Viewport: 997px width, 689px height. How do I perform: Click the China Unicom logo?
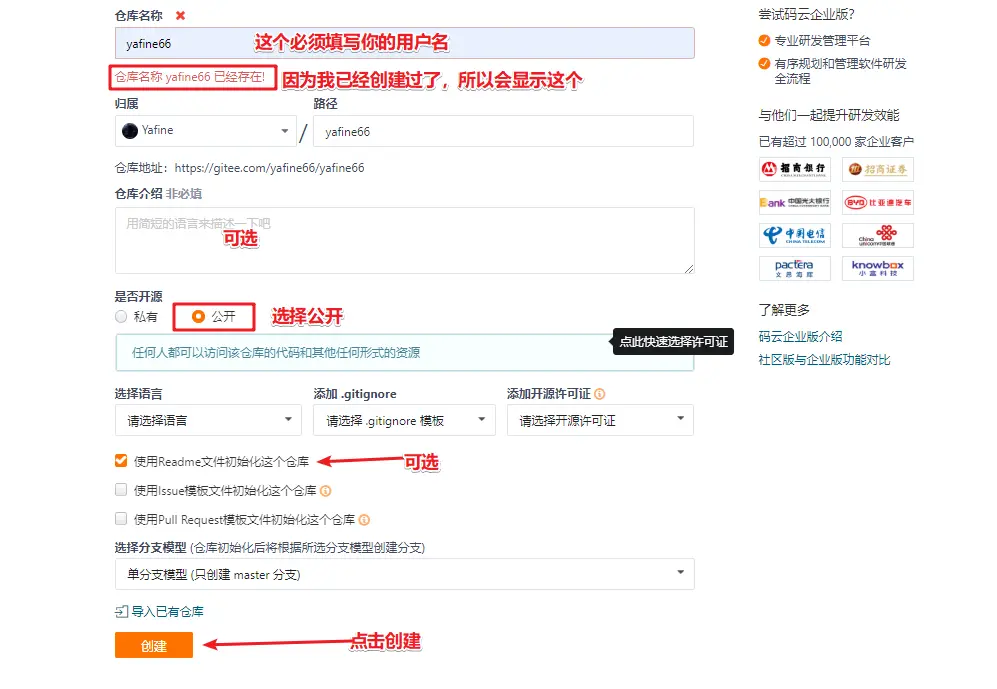[x=878, y=235]
